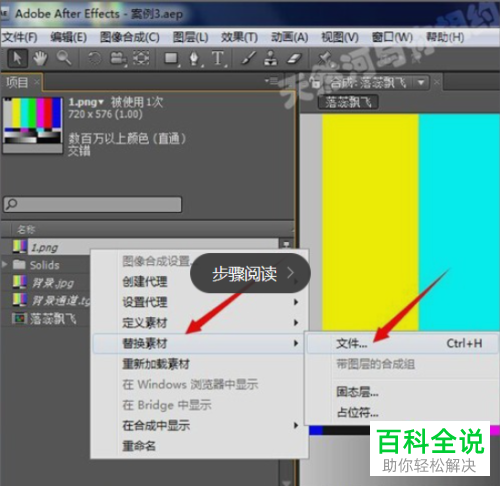Open the 设置代理 submenu
Viewport: 500px width, 486px height.
click(145, 302)
